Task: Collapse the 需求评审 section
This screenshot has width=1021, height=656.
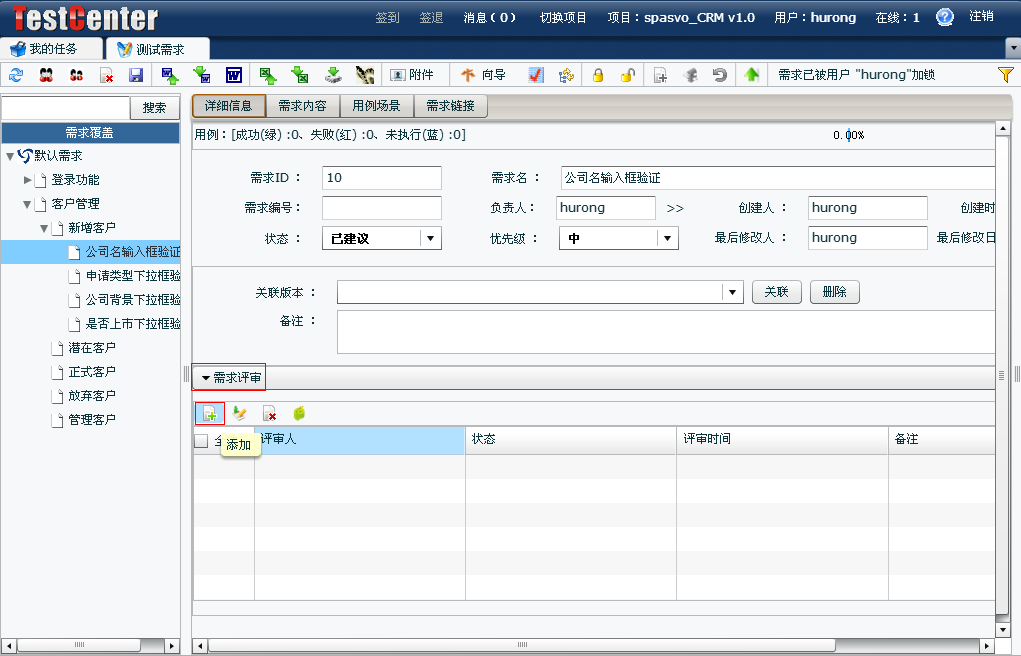Action: [206, 378]
